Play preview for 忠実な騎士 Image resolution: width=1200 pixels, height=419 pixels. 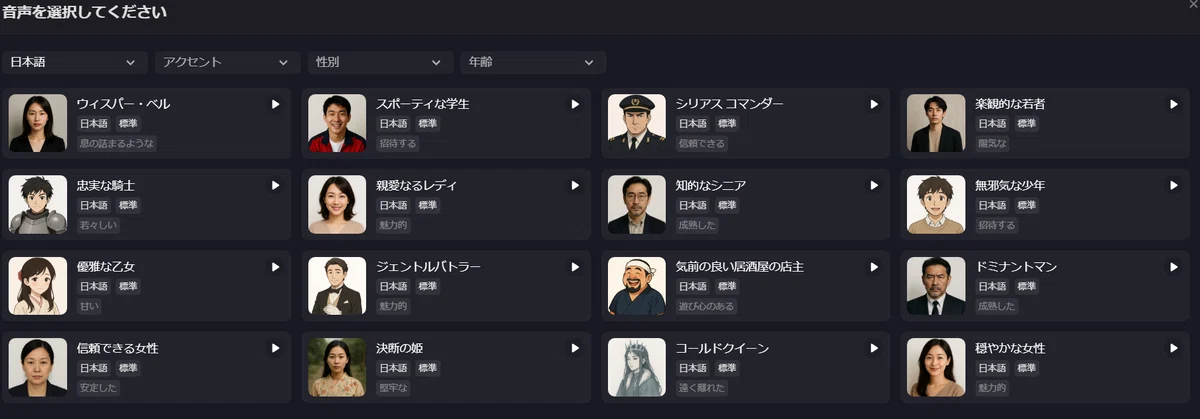click(x=275, y=185)
